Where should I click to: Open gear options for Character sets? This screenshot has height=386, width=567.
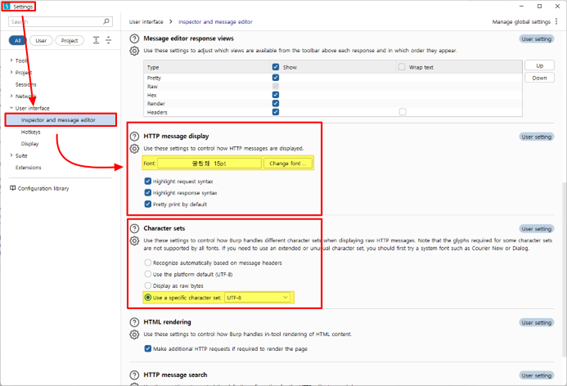pos(134,241)
